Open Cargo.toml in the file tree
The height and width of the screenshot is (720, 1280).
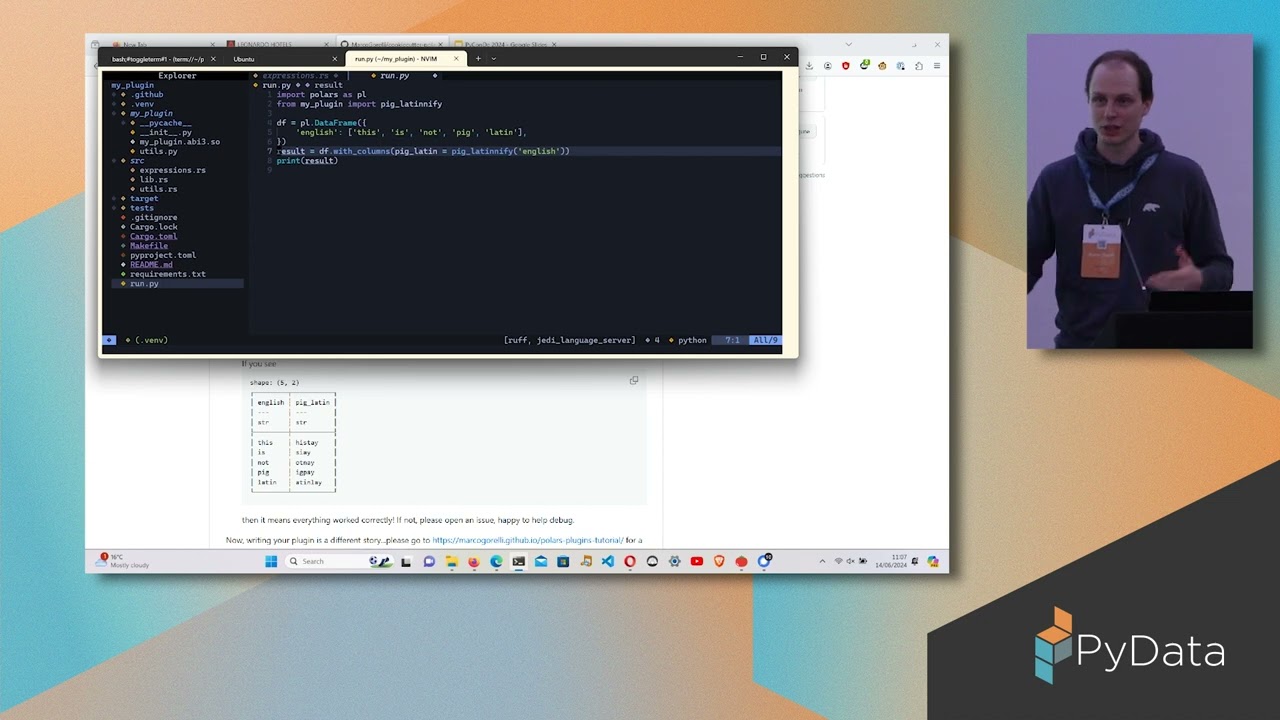(x=153, y=236)
